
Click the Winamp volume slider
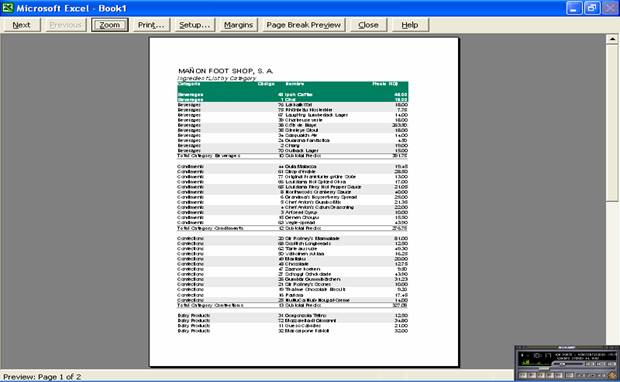coord(568,364)
